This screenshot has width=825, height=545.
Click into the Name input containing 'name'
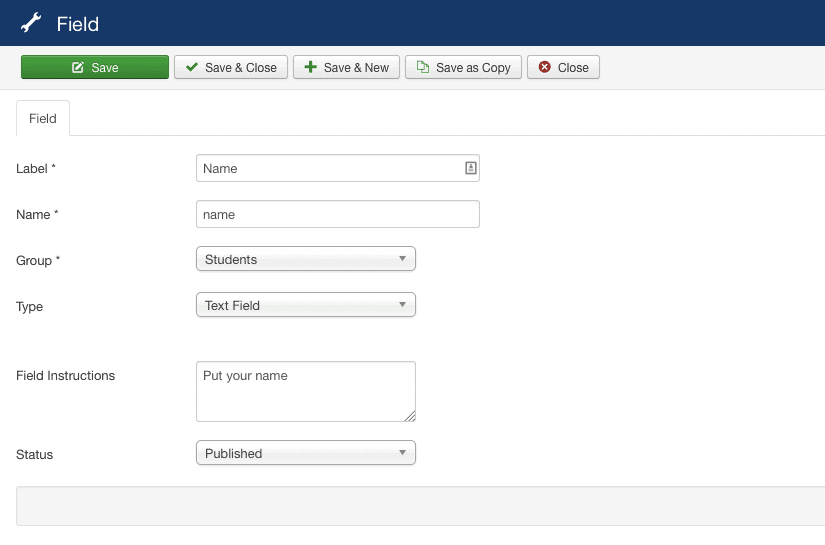tap(337, 214)
